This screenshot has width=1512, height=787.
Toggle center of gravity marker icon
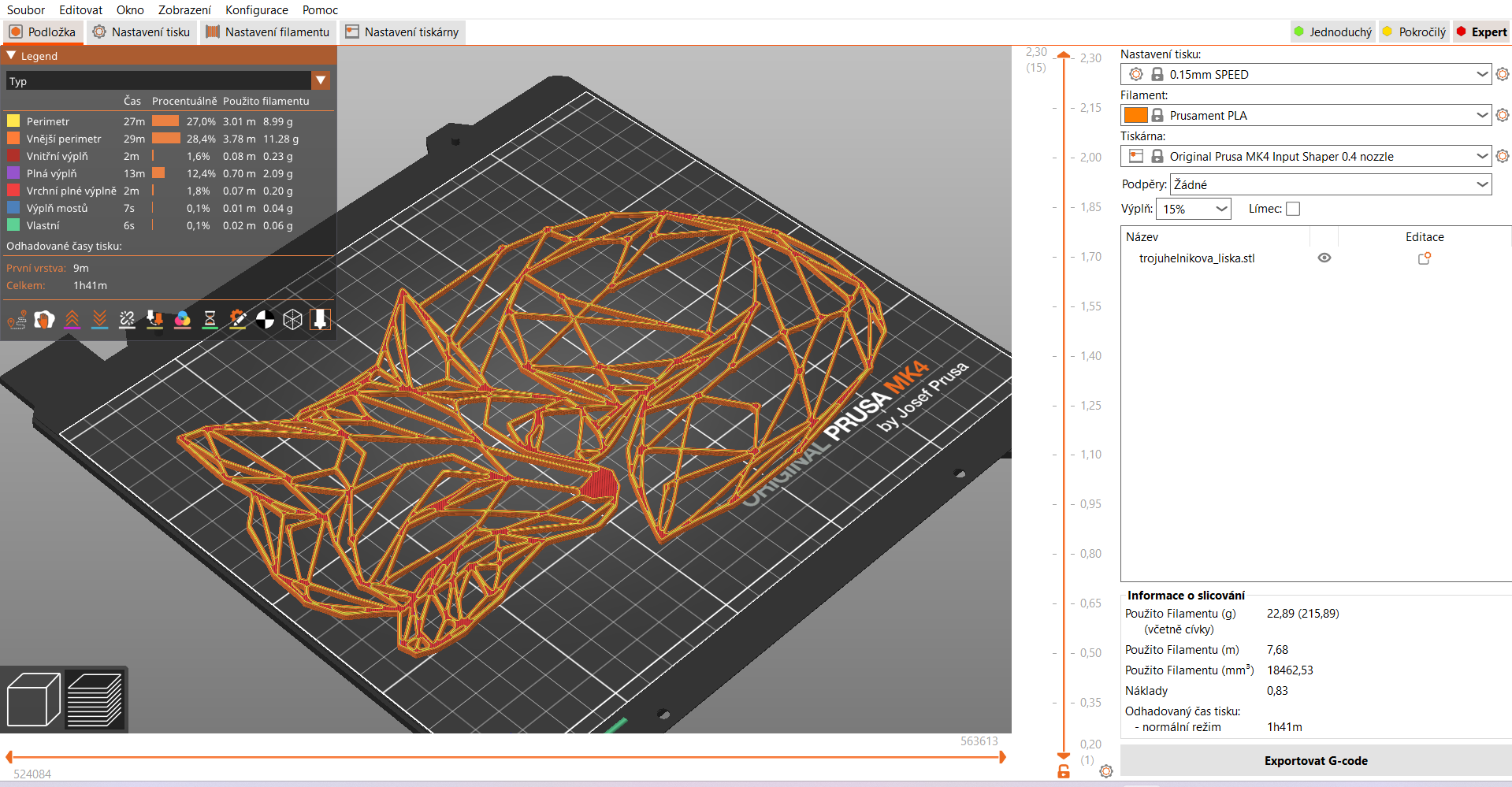tap(265, 319)
